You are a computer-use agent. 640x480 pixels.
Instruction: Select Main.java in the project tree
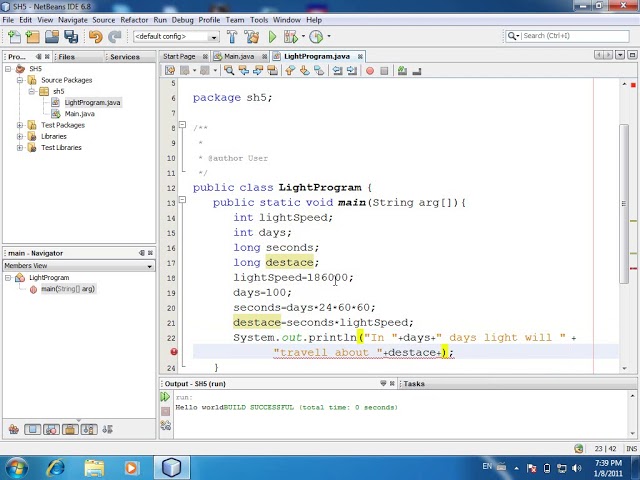point(80,114)
